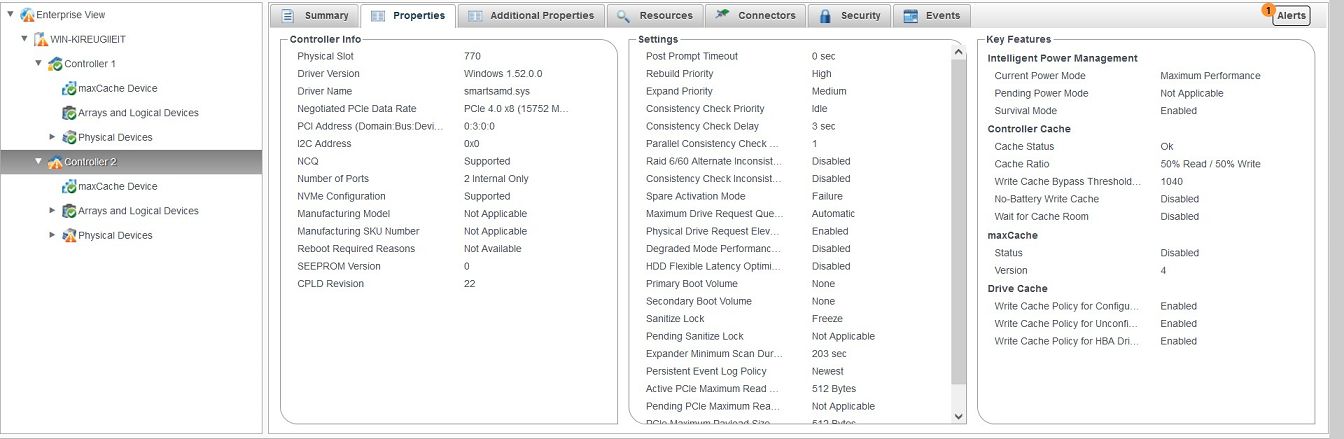The height and width of the screenshot is (439, 1344).
Task: Collapse the Controller 1 tree node
Action: pyautogui.click(x=39, y=64)
